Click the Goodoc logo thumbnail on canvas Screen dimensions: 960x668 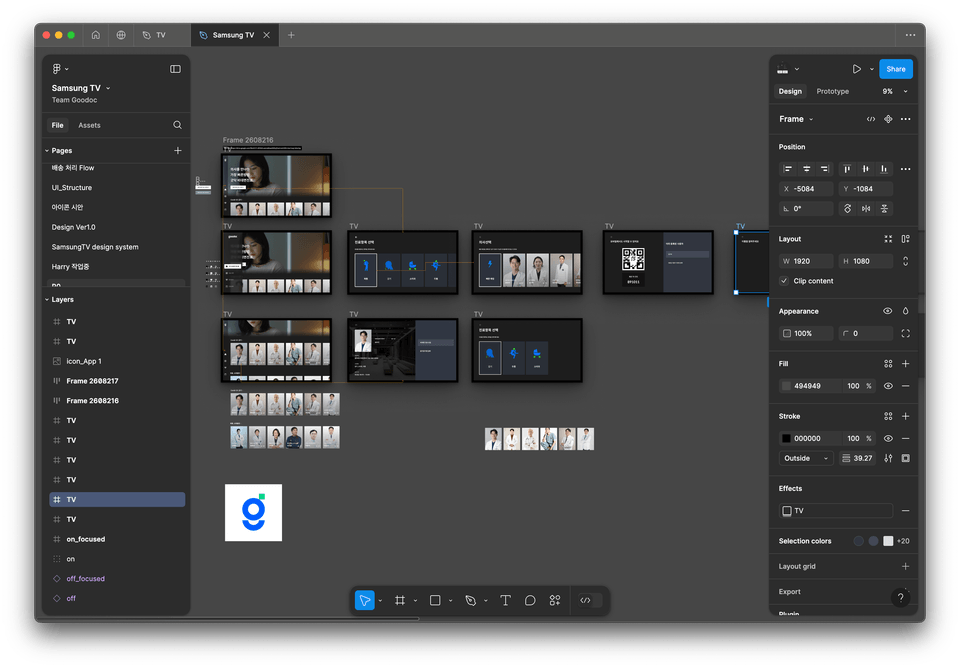253,512
